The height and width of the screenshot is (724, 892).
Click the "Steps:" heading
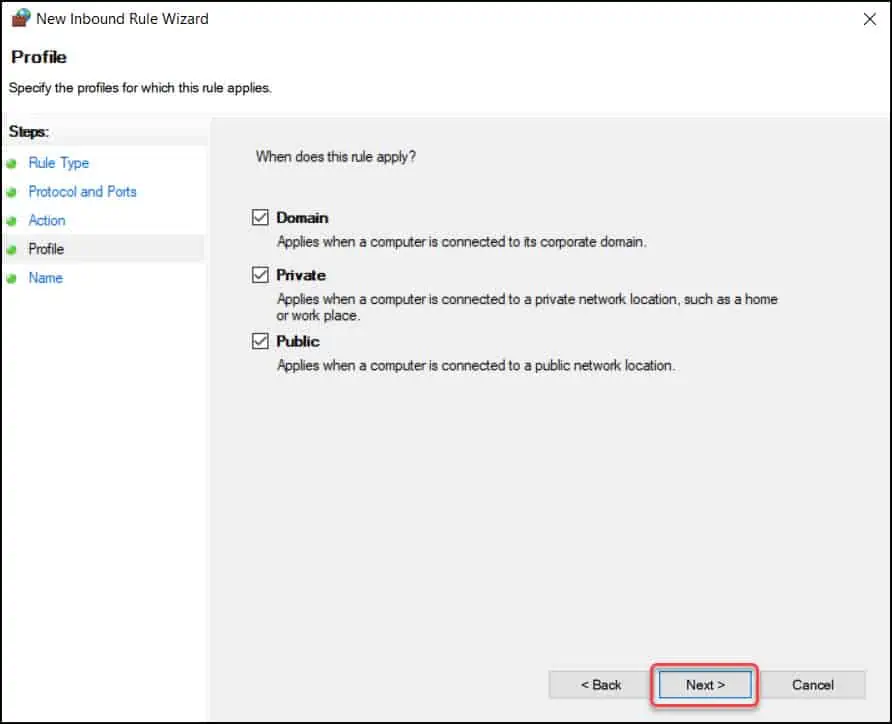28,131
